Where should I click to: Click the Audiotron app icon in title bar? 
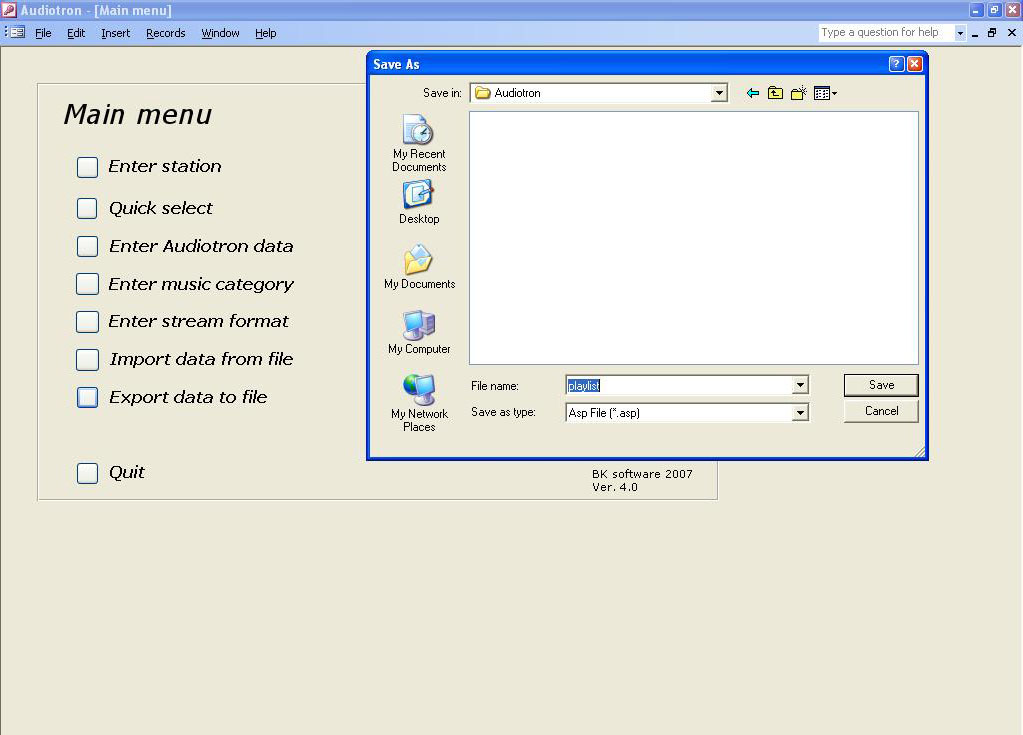tap(9, 10)
